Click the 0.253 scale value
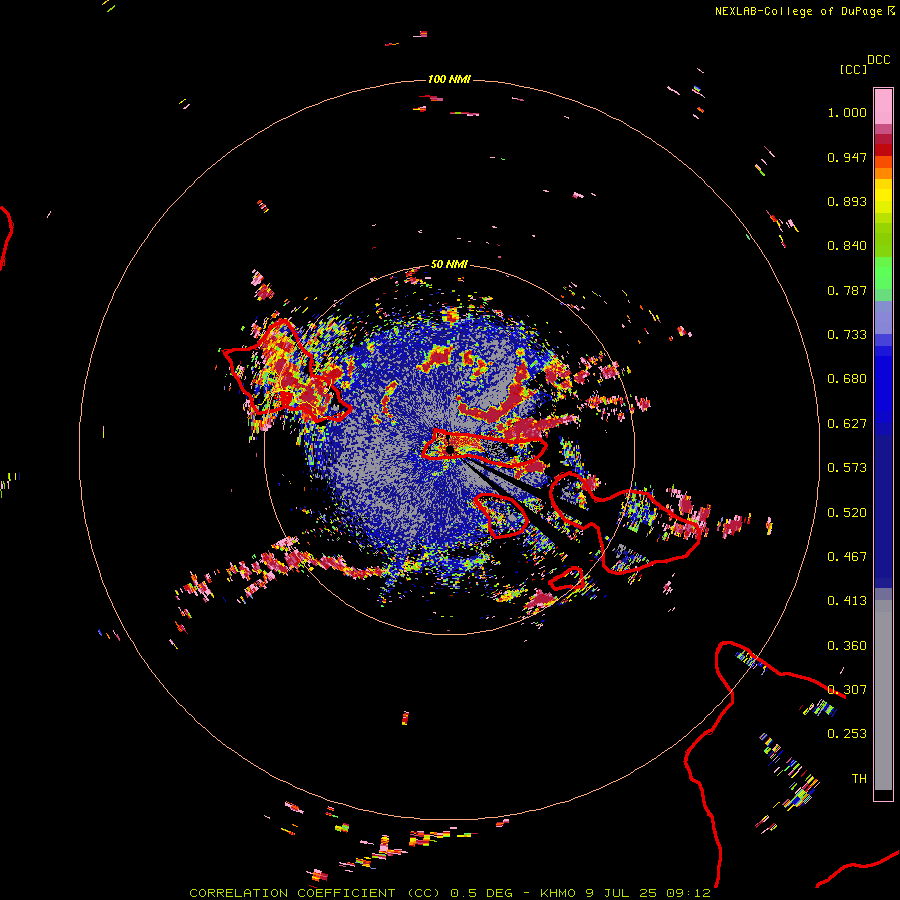The height and width of the screenshot is (900, 900). 847,734
